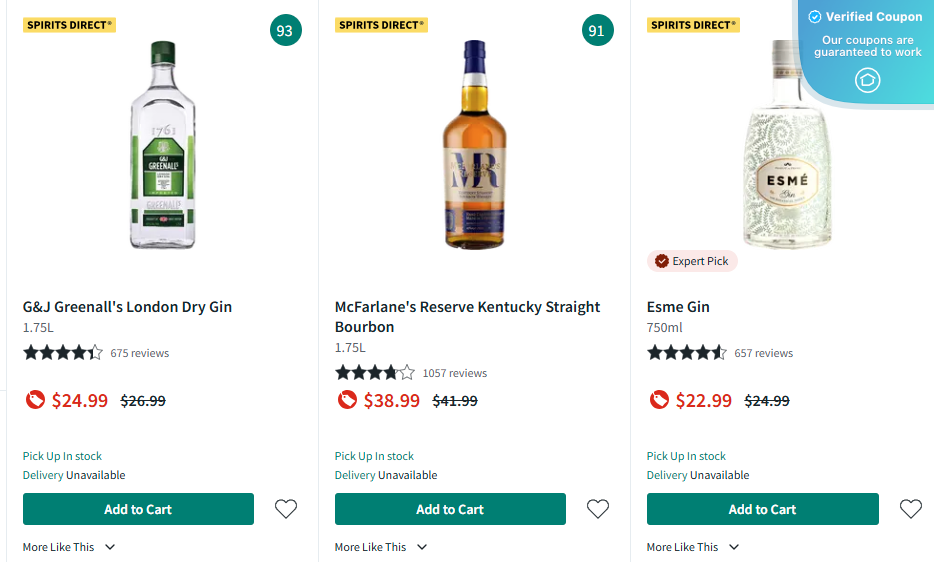Add G&J Greenall's gin to cart

point(138,509)
